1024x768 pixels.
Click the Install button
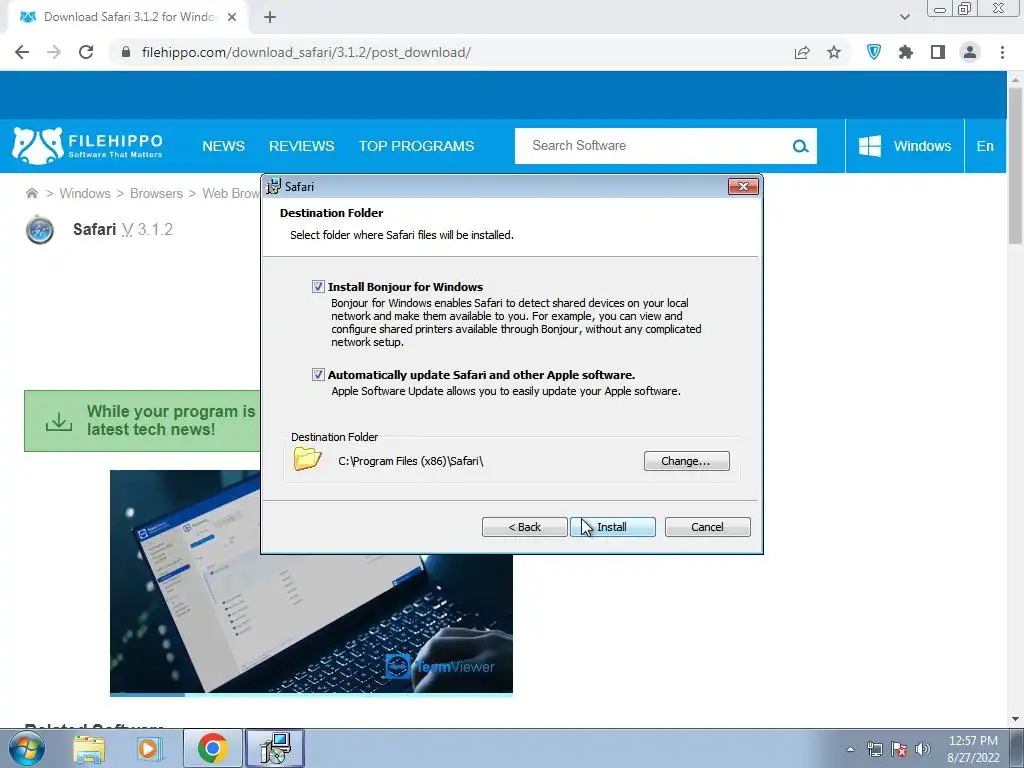tap(613, 527)
